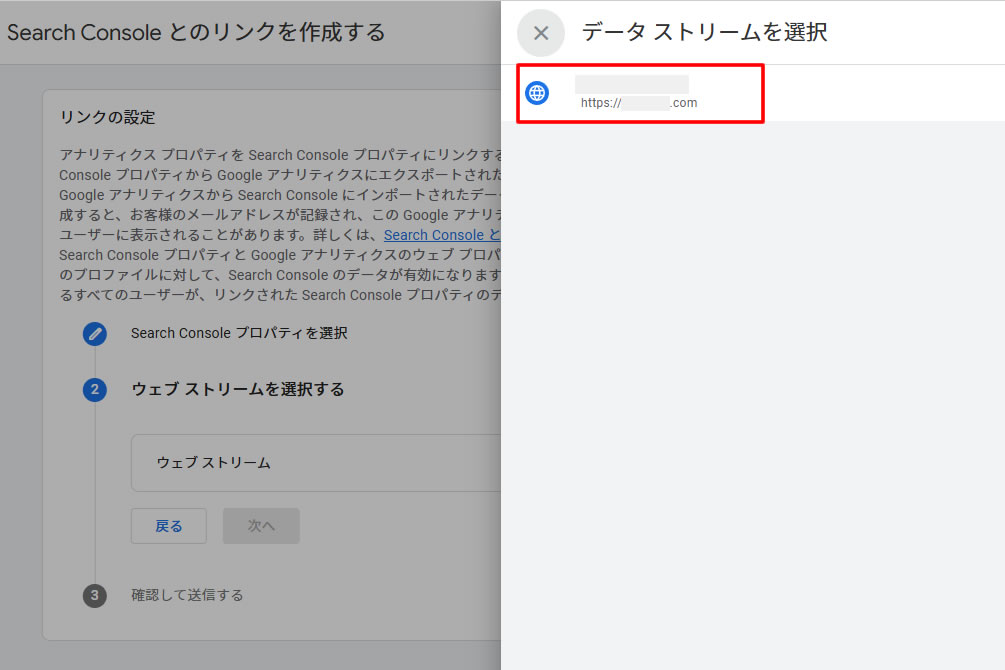Screen dimensions: 1005x670
Task: Click the gray circular close background icon
Action: [x=540, y=32]
